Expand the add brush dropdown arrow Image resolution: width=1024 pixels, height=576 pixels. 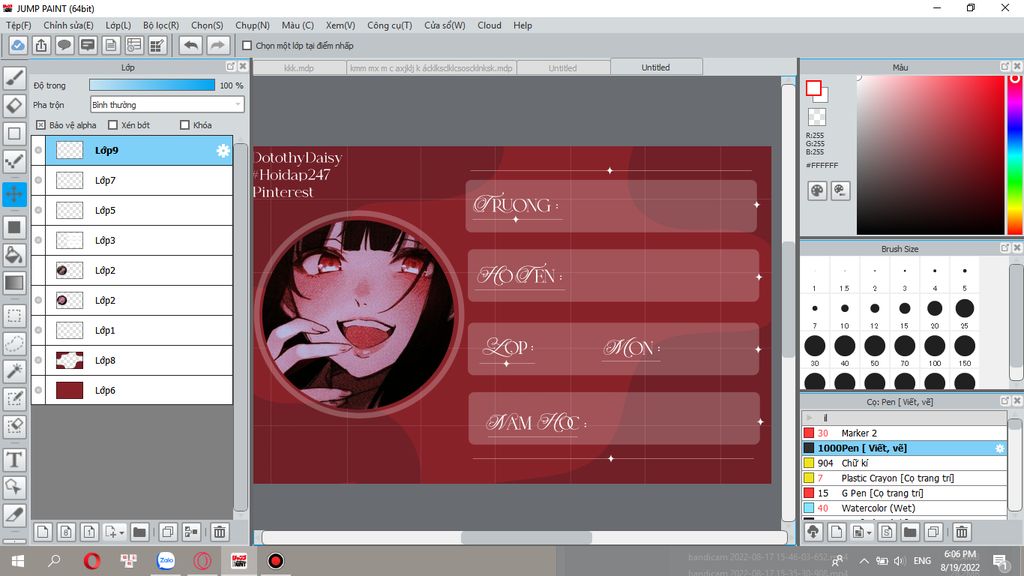tap(869, 533)
